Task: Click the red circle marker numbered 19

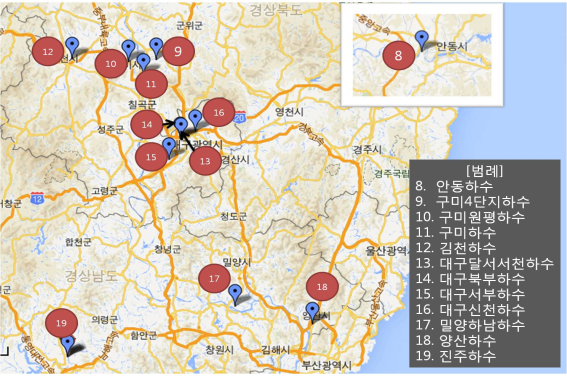Action: [x=61, y=323]
